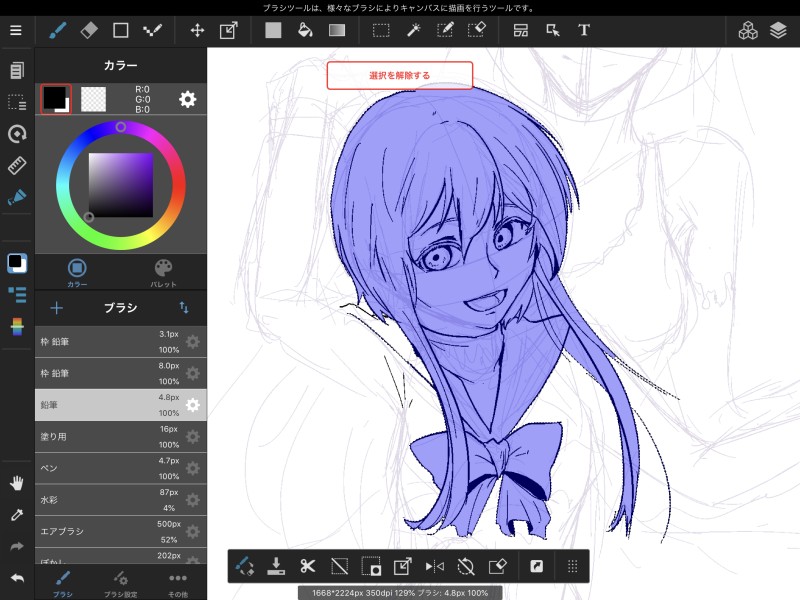This screenshot has height=600, width=800.
Task: Open the ruler snap tool
Action: 17,165
